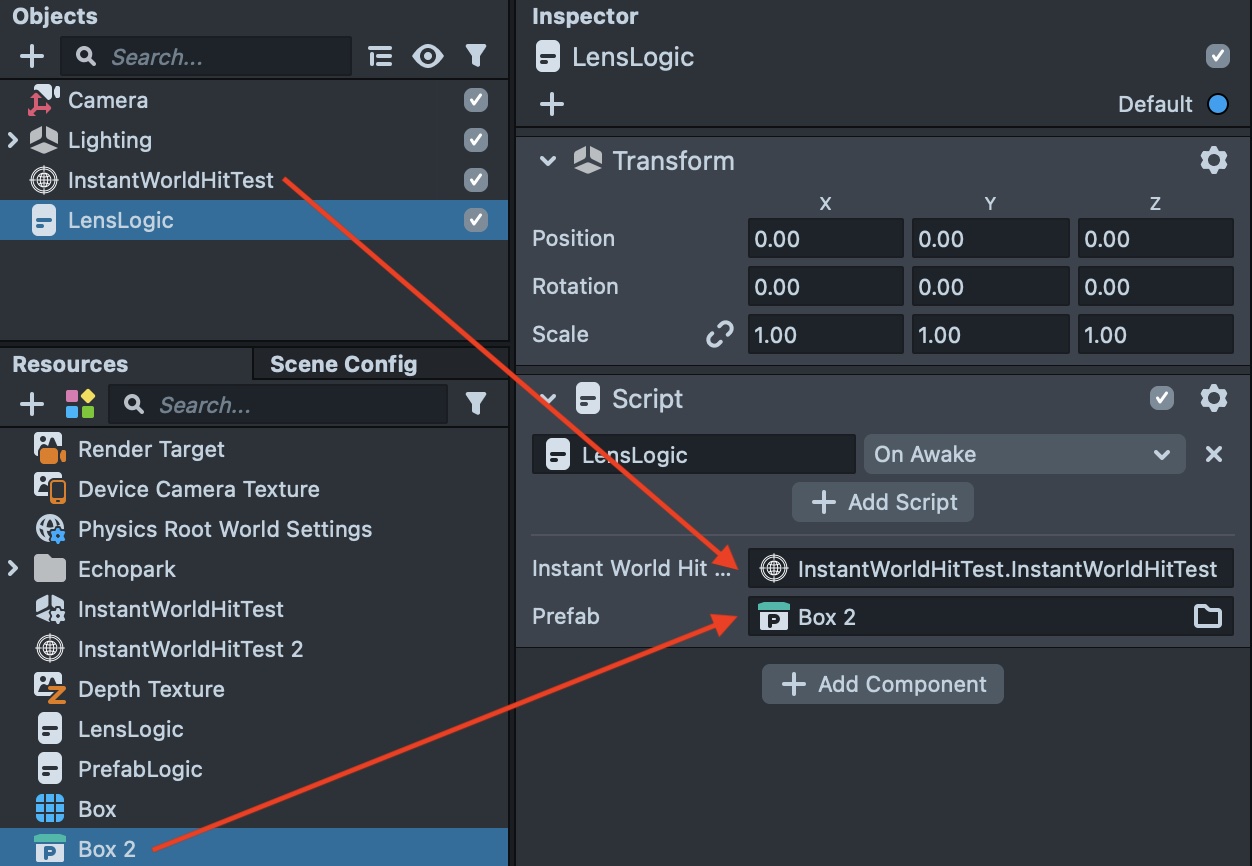Toggle InstantWorldHitTest object enabled checkbox
The image size is (1252, 866).
(x=476, y=180)
